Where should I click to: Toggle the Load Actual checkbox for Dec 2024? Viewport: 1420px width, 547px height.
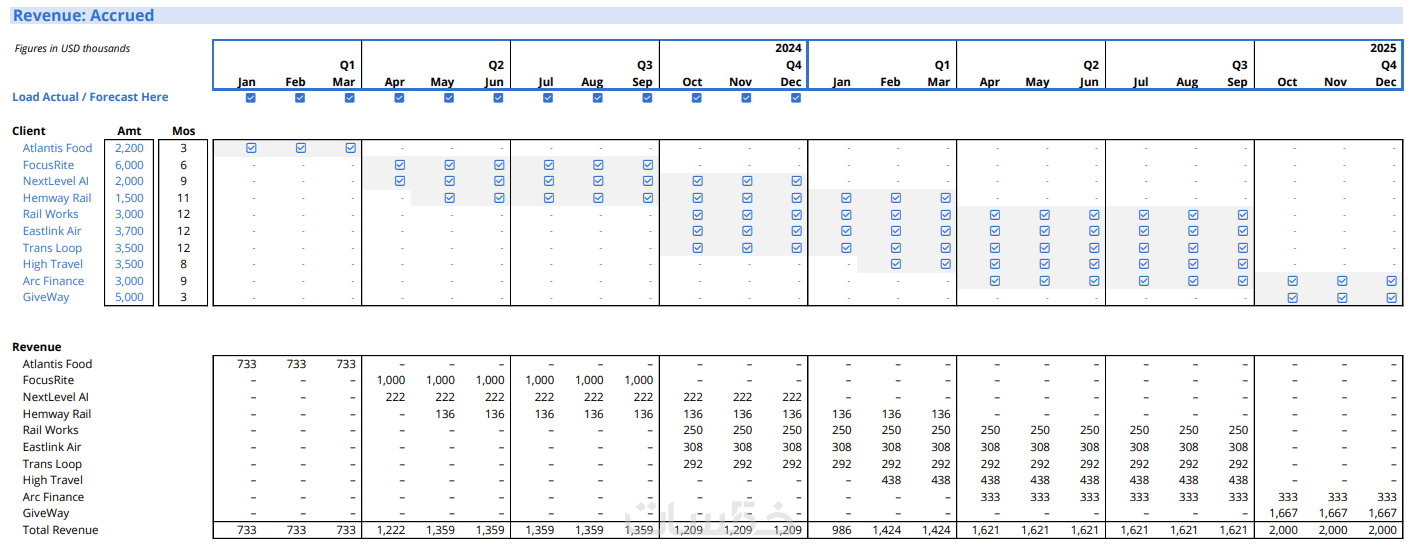(796, 98)
